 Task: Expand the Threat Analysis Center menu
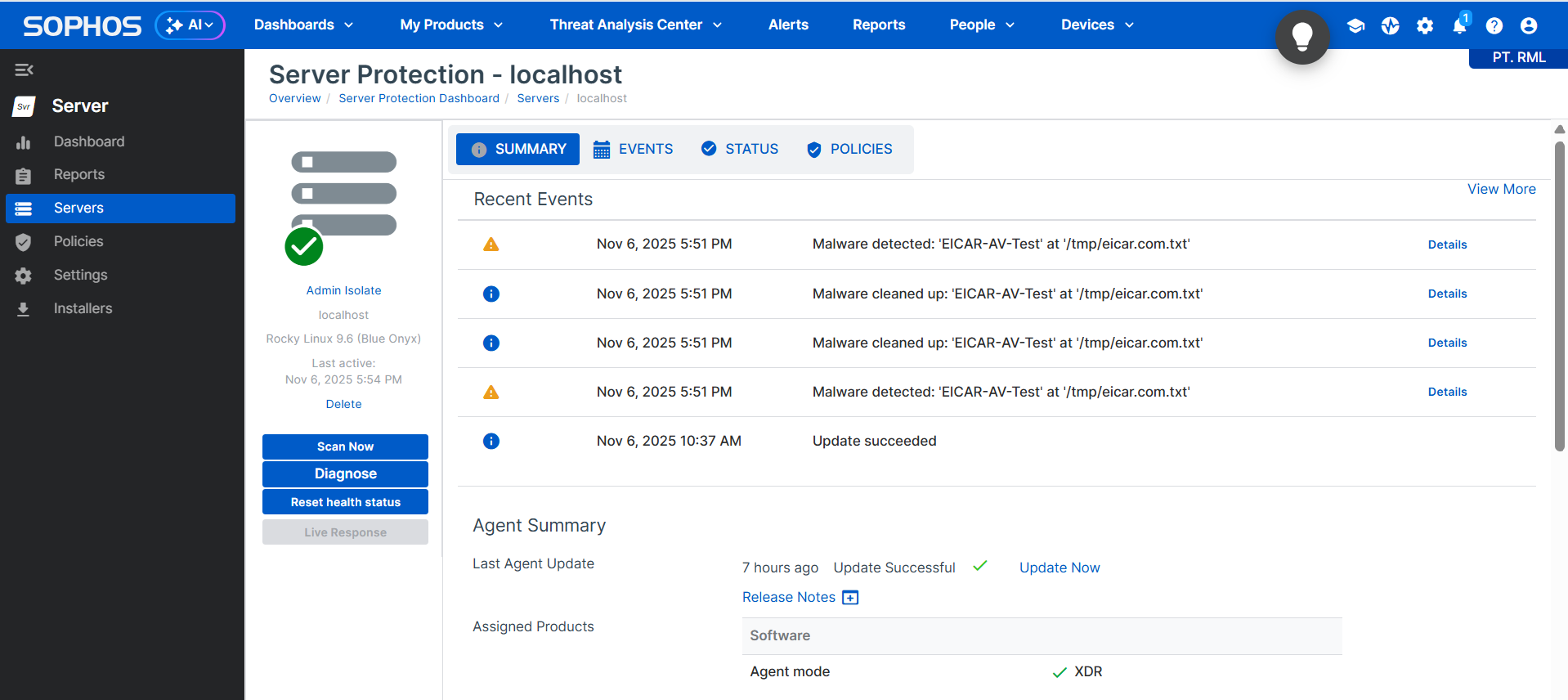pos(635,25)
